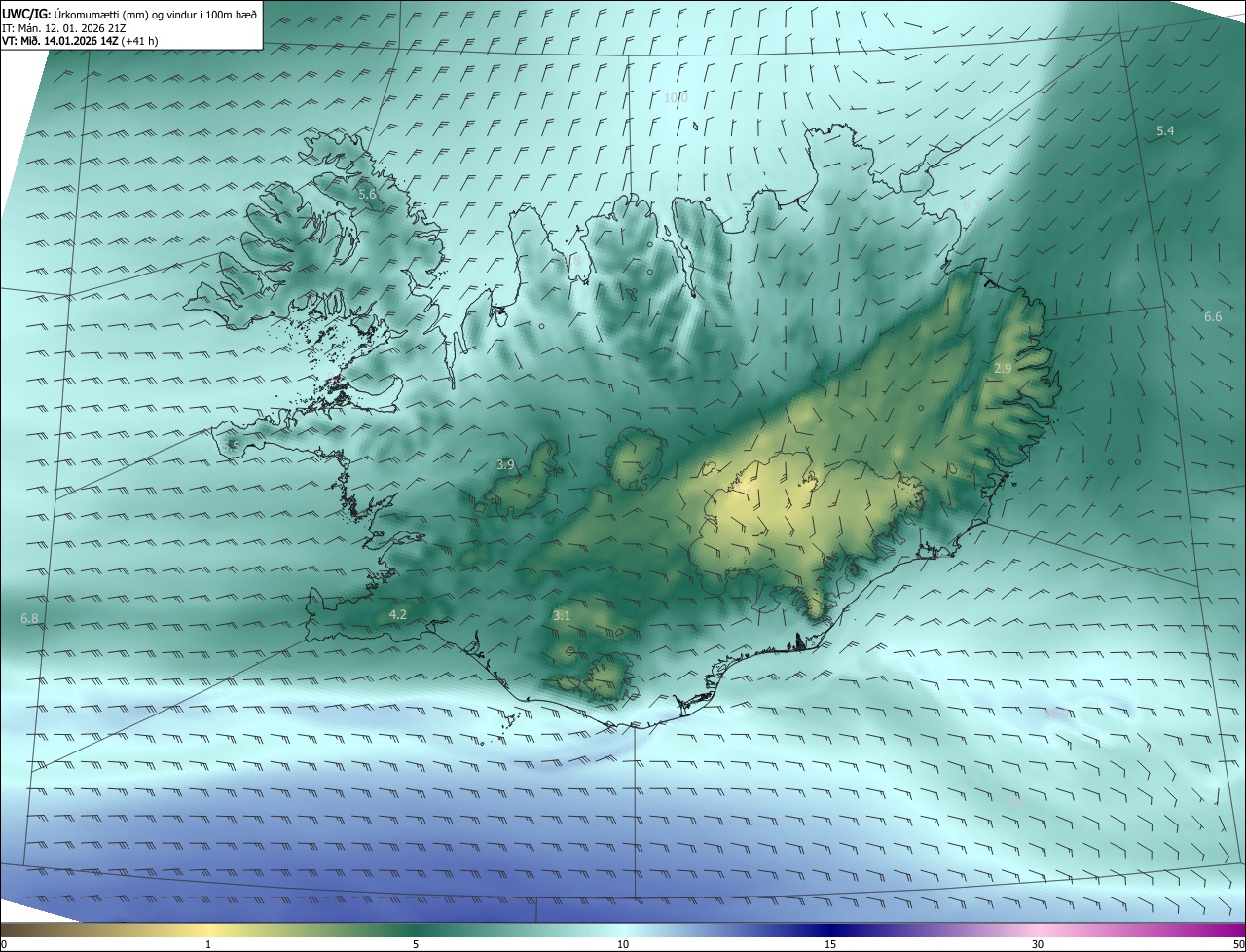Screen dimensions: 1246x952
Task: Click the '15' tick on the color scale
Action: click(x=830, y=944)
